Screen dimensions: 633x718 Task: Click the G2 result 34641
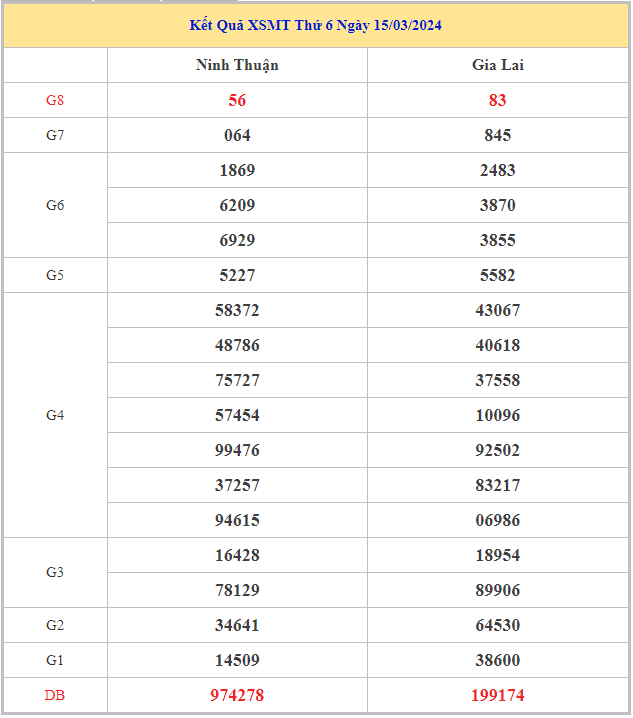237,625
